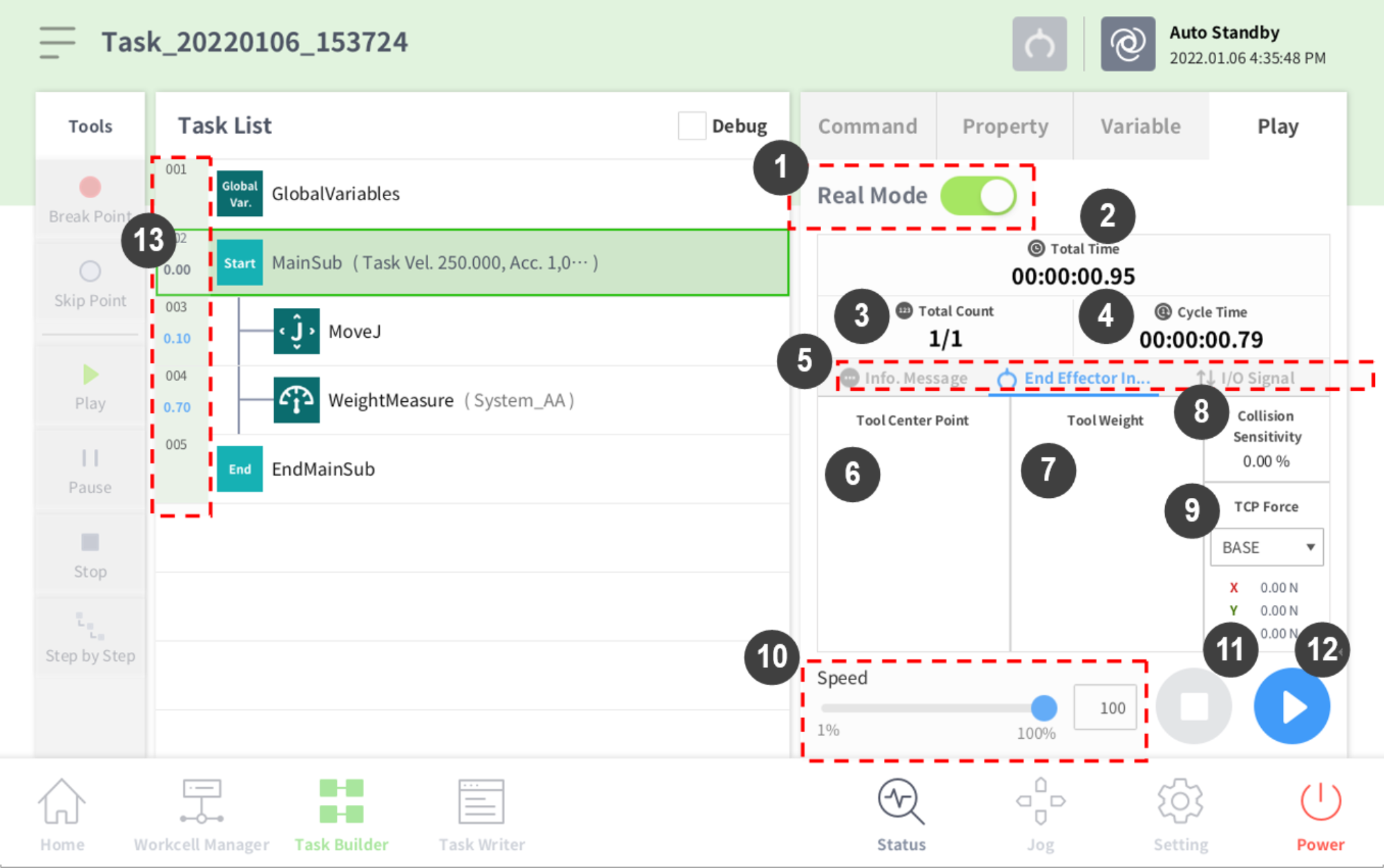Select Skip Point radio option

pos(90,271)
